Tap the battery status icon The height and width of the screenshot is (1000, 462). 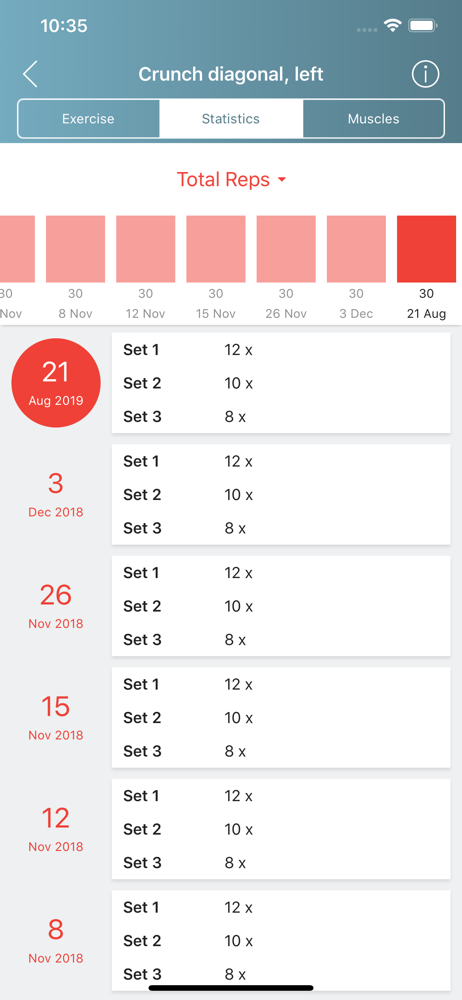(422, 26)
